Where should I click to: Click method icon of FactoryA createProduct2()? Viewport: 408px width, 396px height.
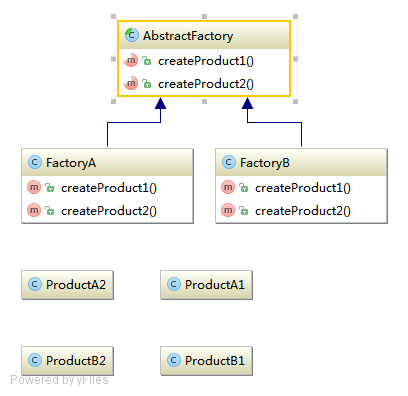coord(34,210)
